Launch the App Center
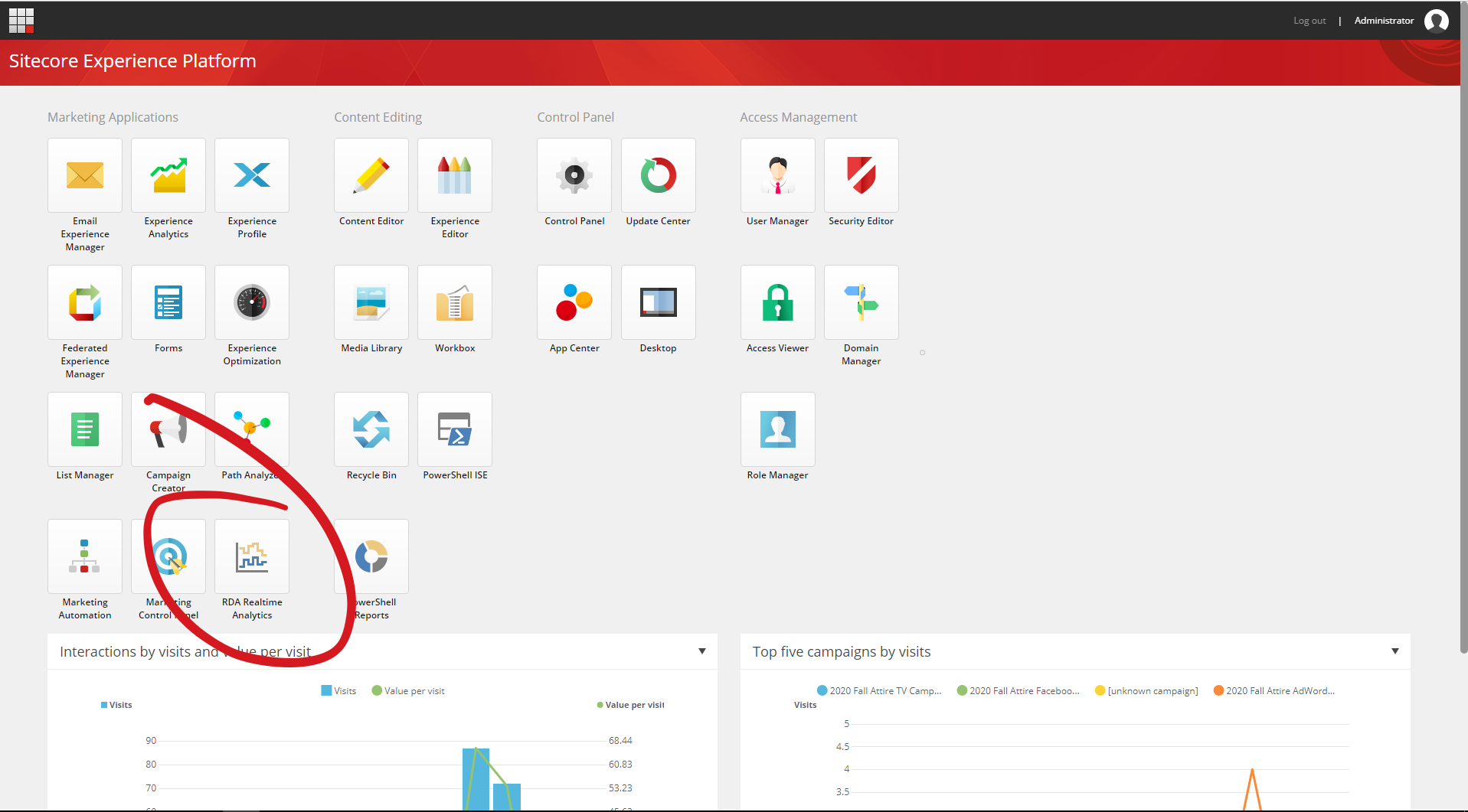Screen dimensions: 1468x812 point(574,302)
